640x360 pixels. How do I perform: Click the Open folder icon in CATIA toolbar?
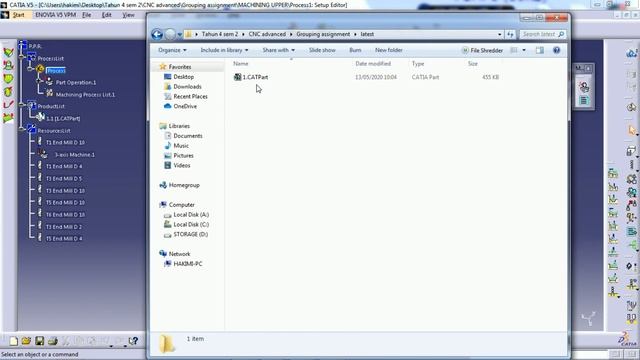[26, 341]
